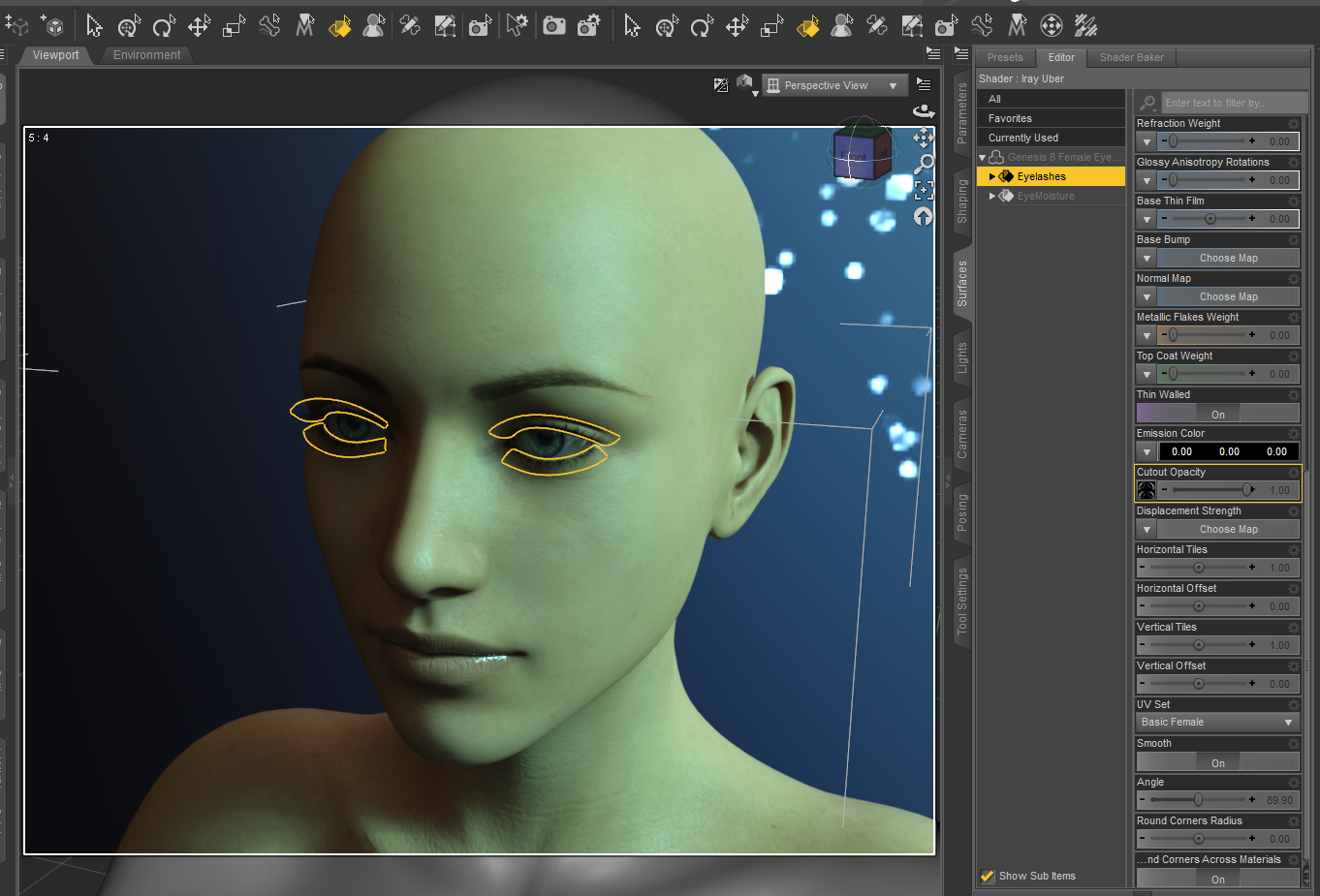The height and width of the screenshot is (896, 1320).
Task: Select the Universal manipulator tool
Action: [129, 26]
